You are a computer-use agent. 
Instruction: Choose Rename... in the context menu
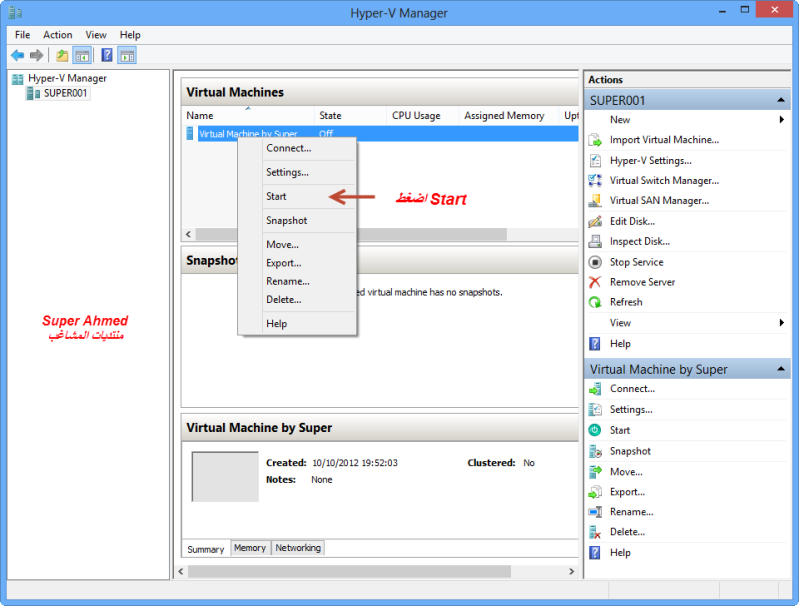tap(297, 281)
